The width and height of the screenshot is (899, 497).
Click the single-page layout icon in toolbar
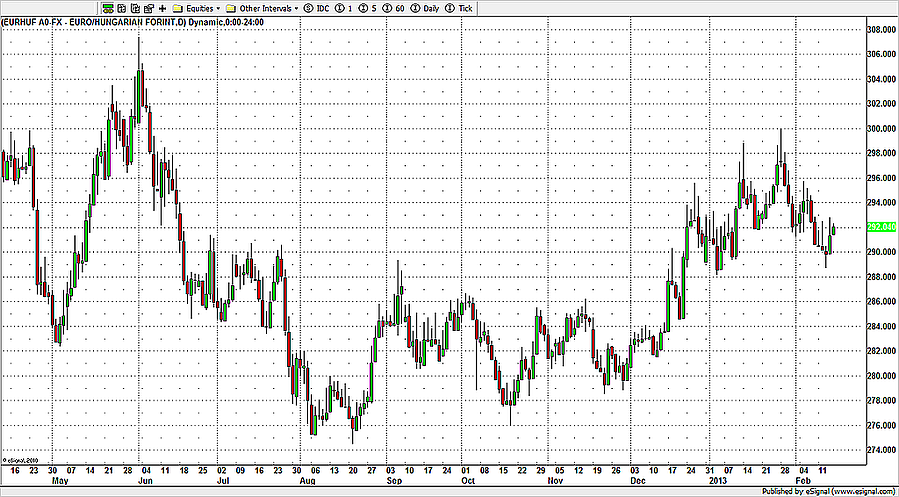121,7
